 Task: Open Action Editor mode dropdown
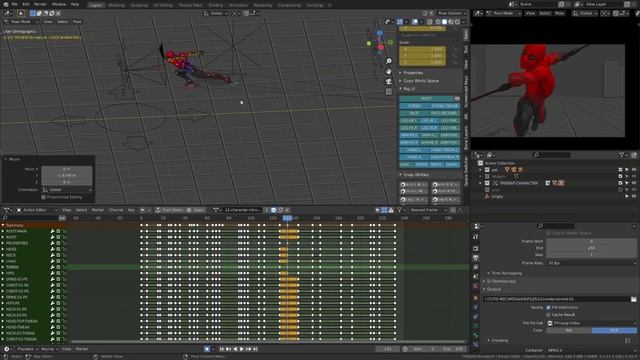[37, 210]
